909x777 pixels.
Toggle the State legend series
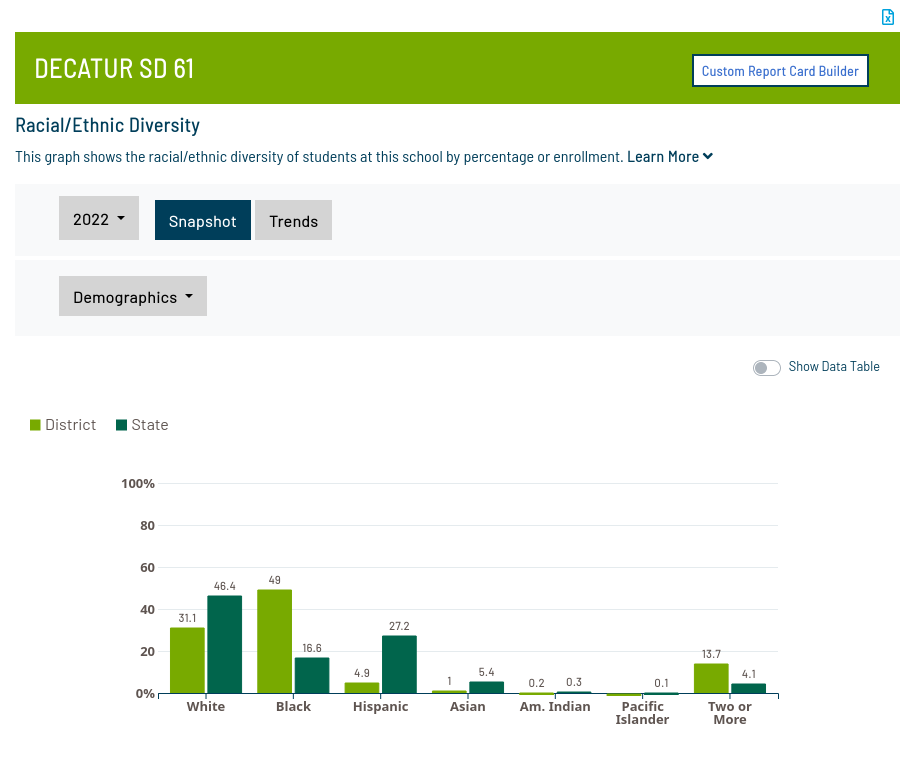[149, 425]
